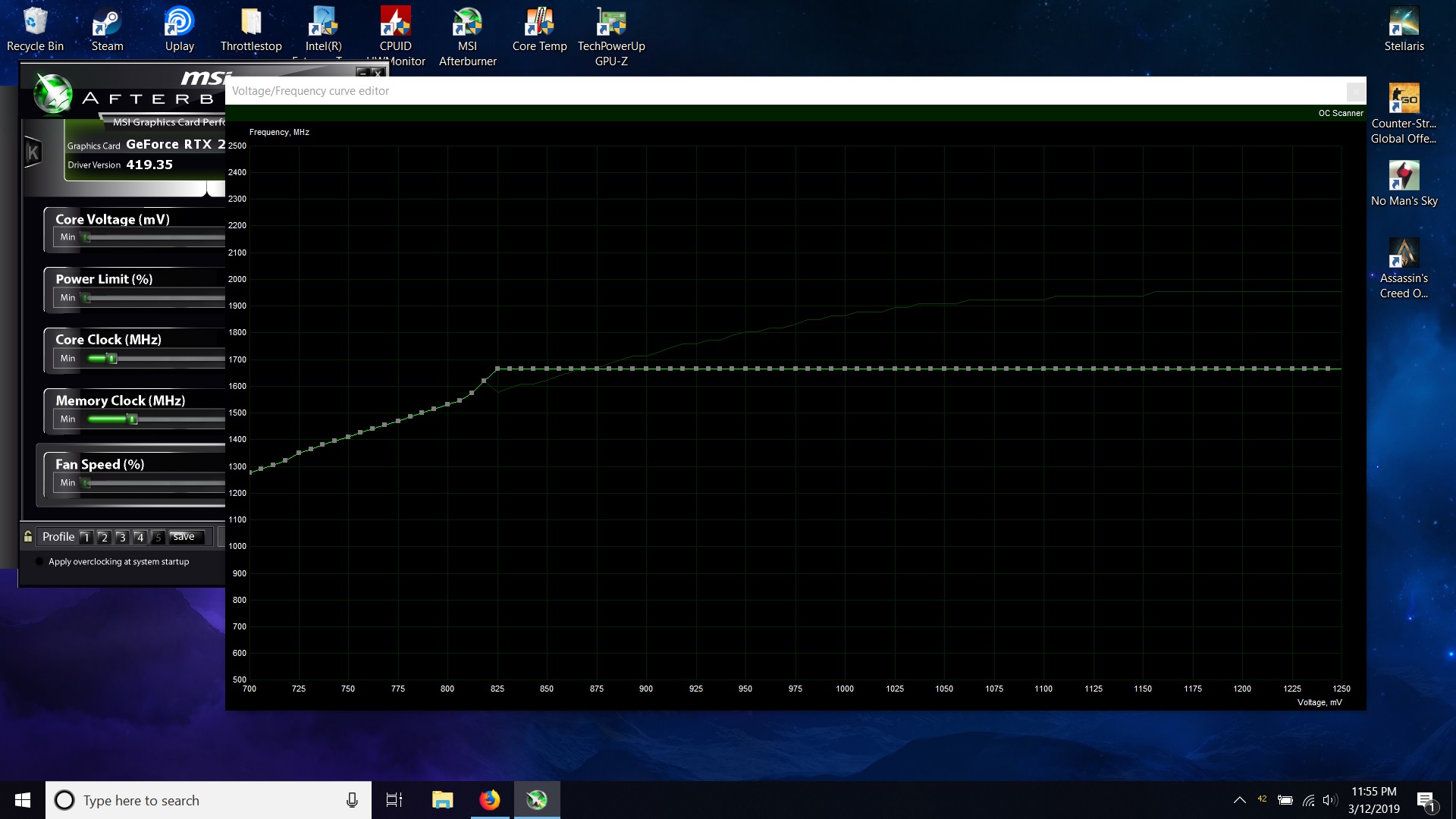Select the curve point at 825 mV
This screenshot has width=1456, height=819.
pos(497,369)
